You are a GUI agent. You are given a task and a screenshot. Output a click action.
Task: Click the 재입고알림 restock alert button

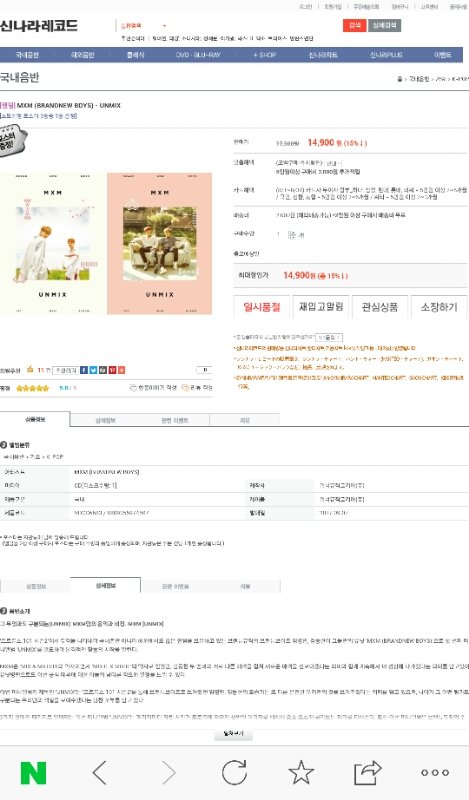321,307
